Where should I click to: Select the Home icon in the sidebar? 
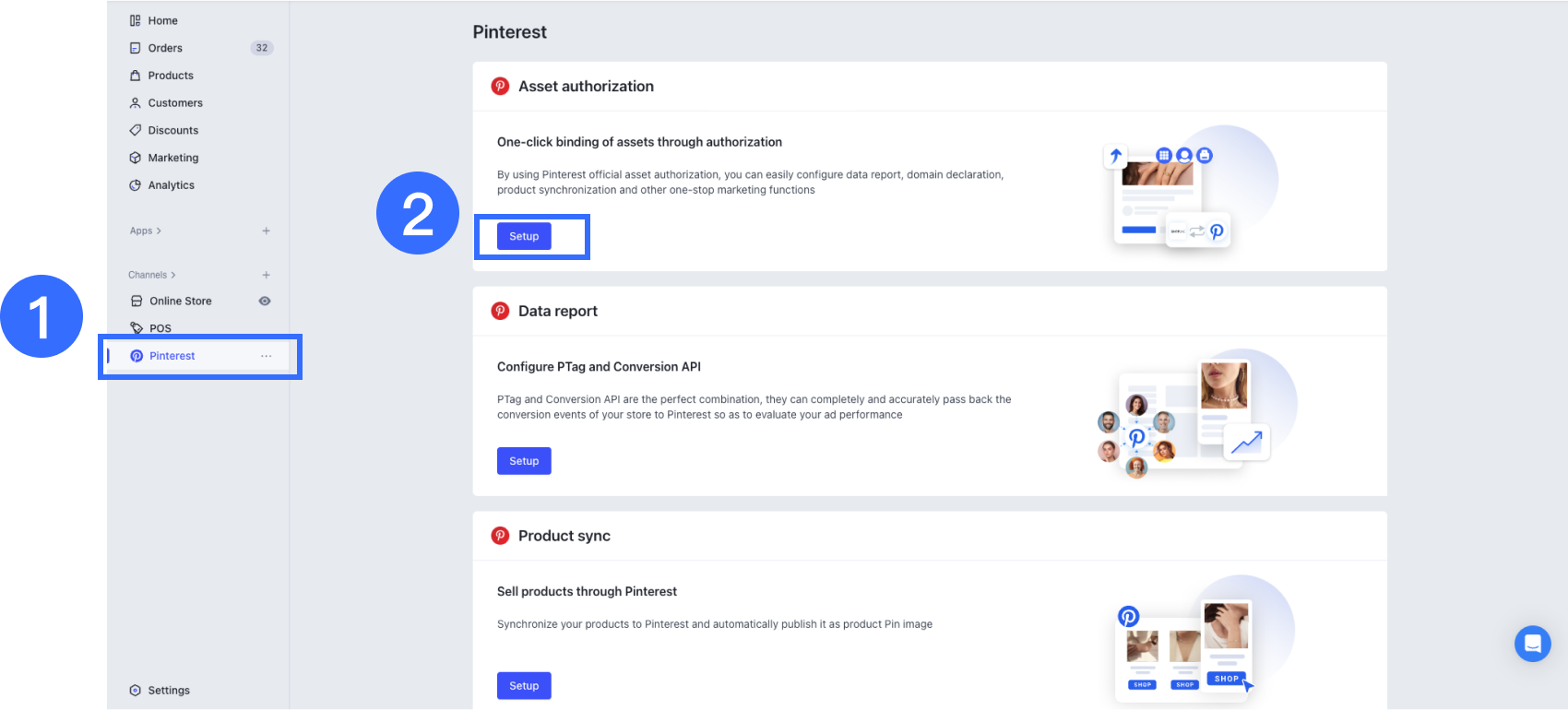[136, 19]
